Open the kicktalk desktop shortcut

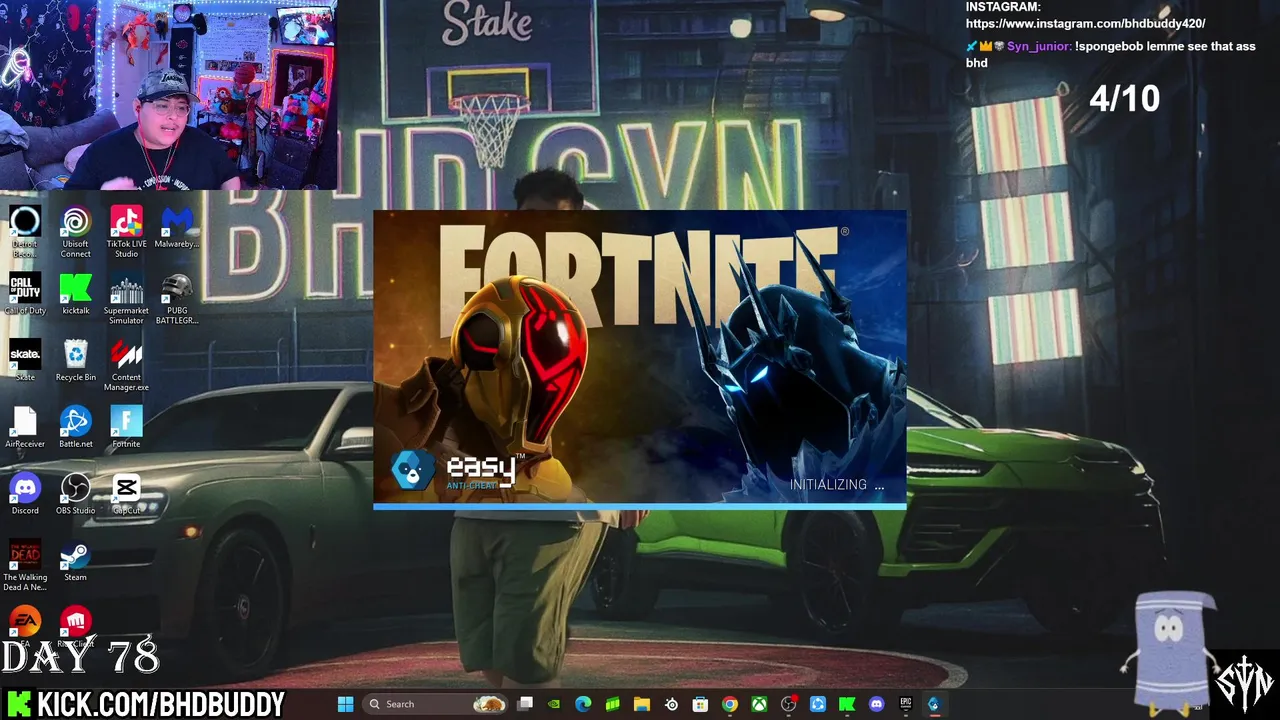(x=75, y=294)
